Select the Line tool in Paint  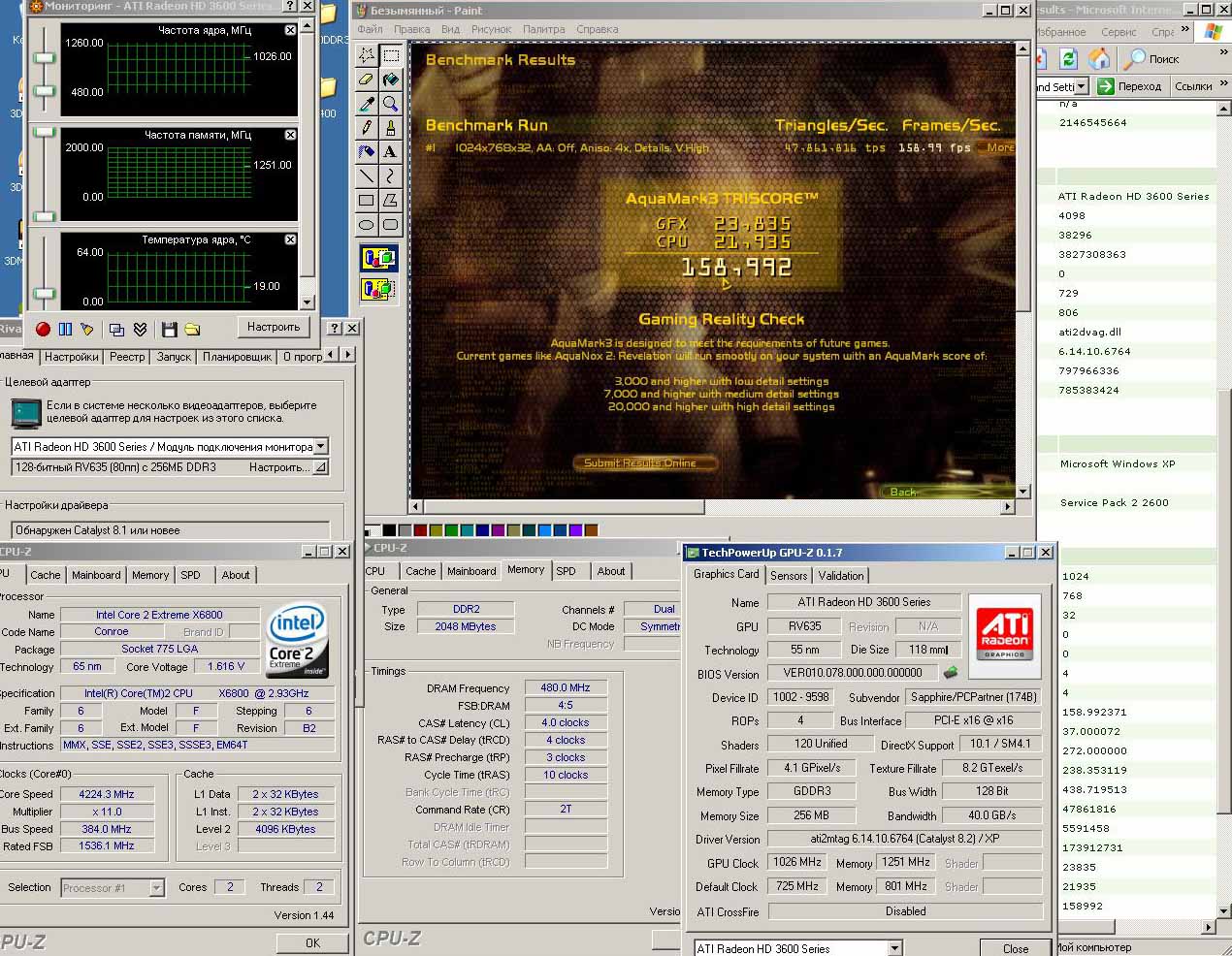(366, 176)
